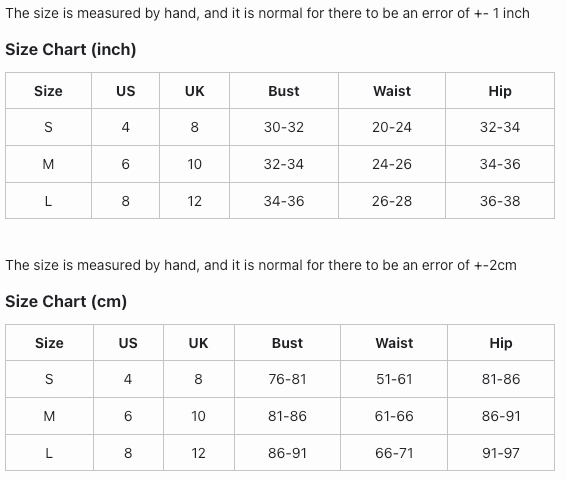Select bust value 30-32 cell
The height and width of the screenshot is (481, 566).
pos(284,127)
